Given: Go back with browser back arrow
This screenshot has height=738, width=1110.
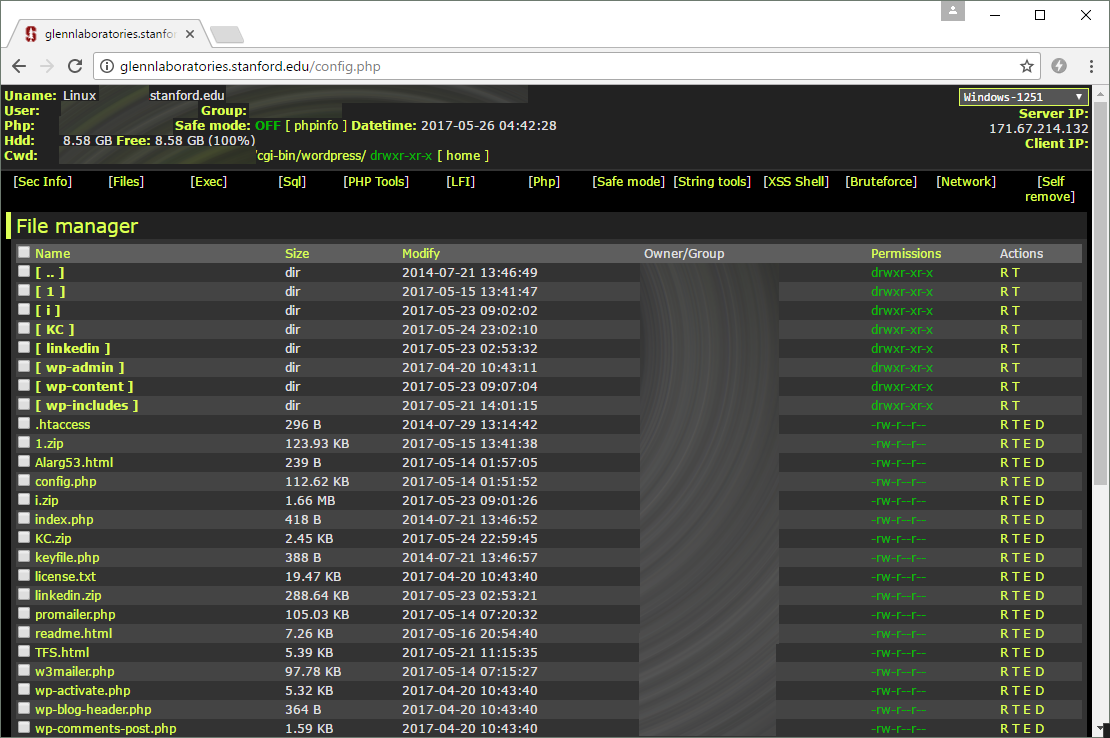Looking at the screenshot, I should 19,66.
